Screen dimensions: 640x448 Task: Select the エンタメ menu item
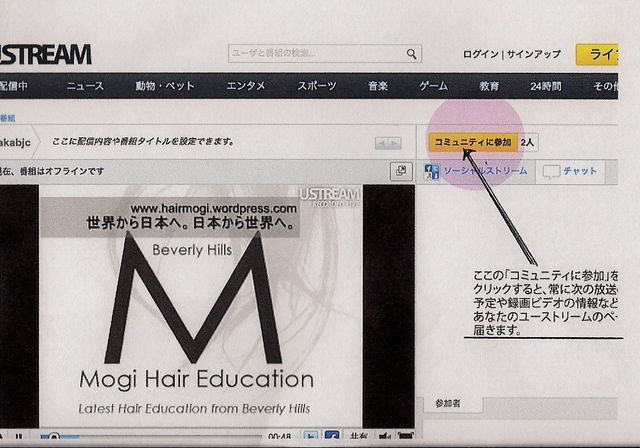click(x=245, y=87)
